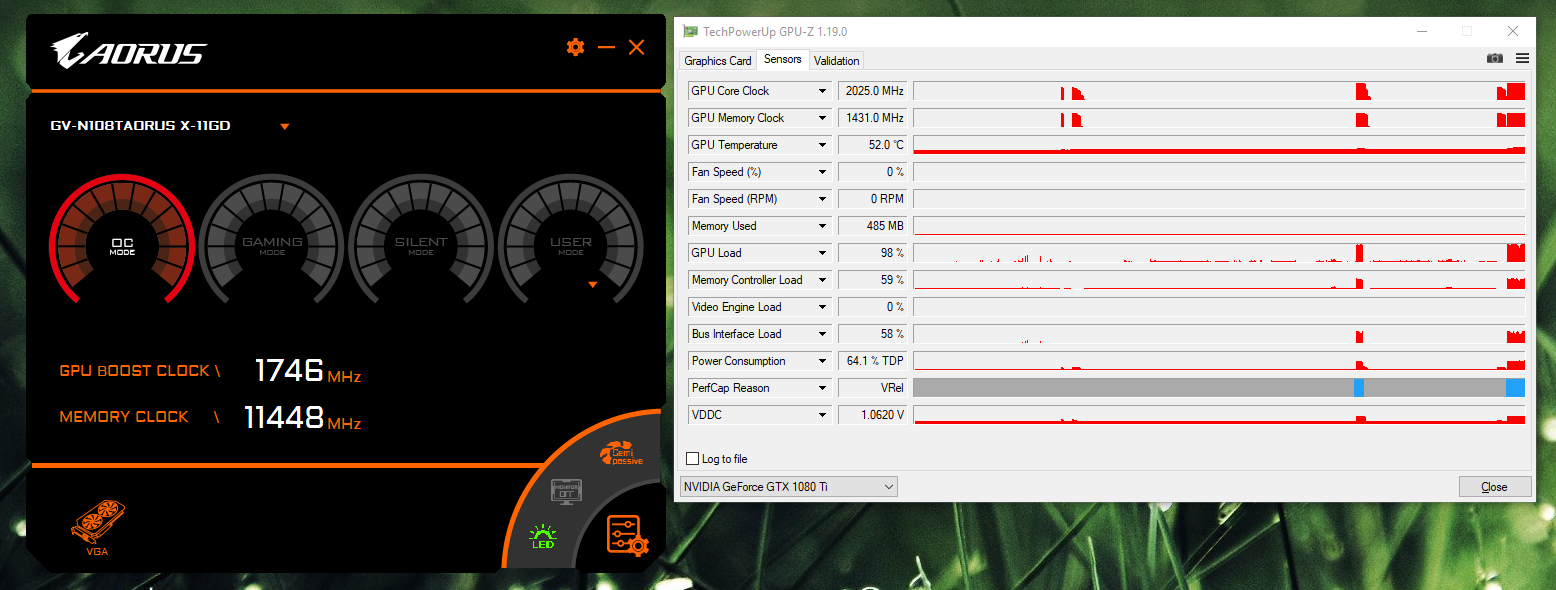
Task: Click 64.1 % TDP power value
Action: click(x=873, y=361)
